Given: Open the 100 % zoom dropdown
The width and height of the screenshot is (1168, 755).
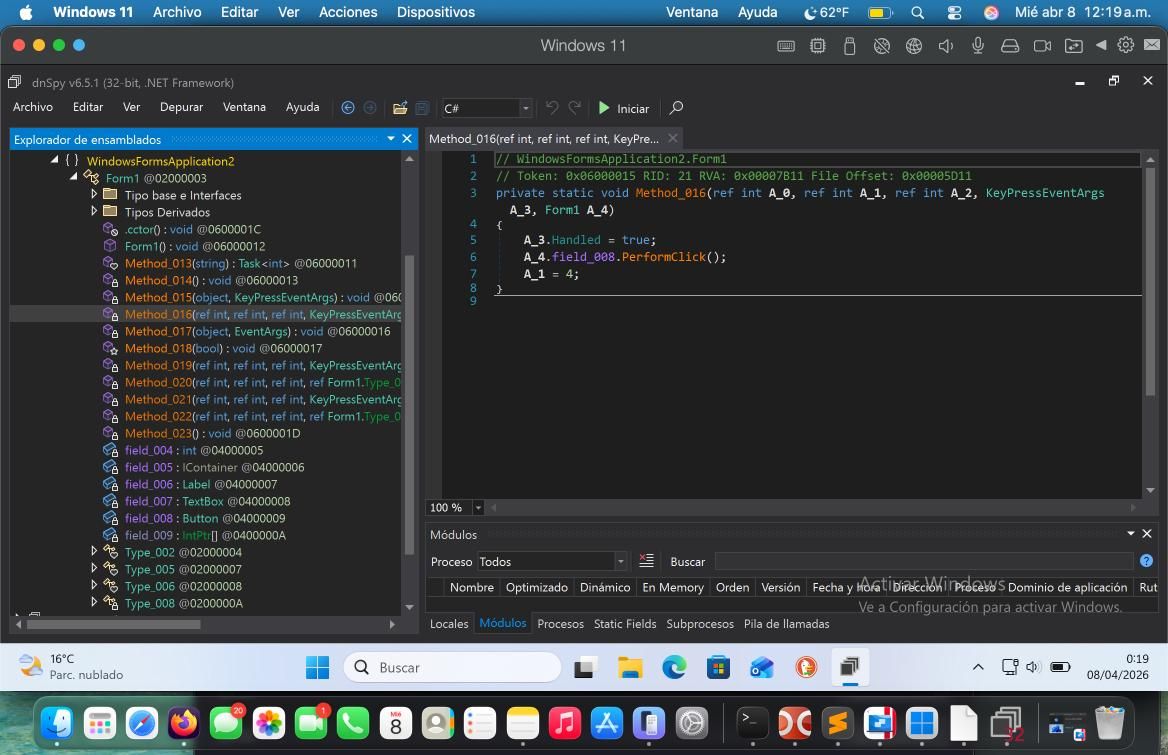Looking at the screenshot, I should 478,507.
